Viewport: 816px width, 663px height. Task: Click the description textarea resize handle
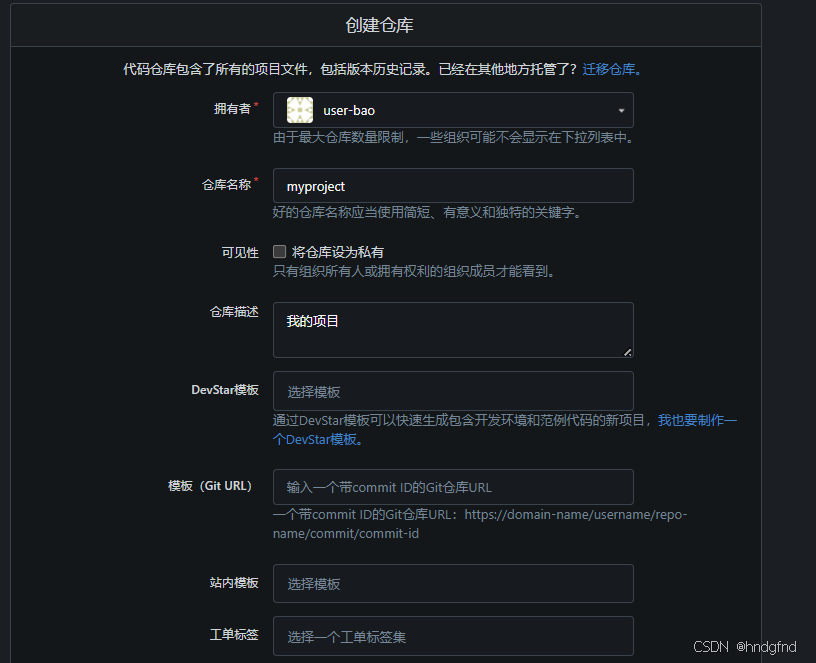[628, 353]
